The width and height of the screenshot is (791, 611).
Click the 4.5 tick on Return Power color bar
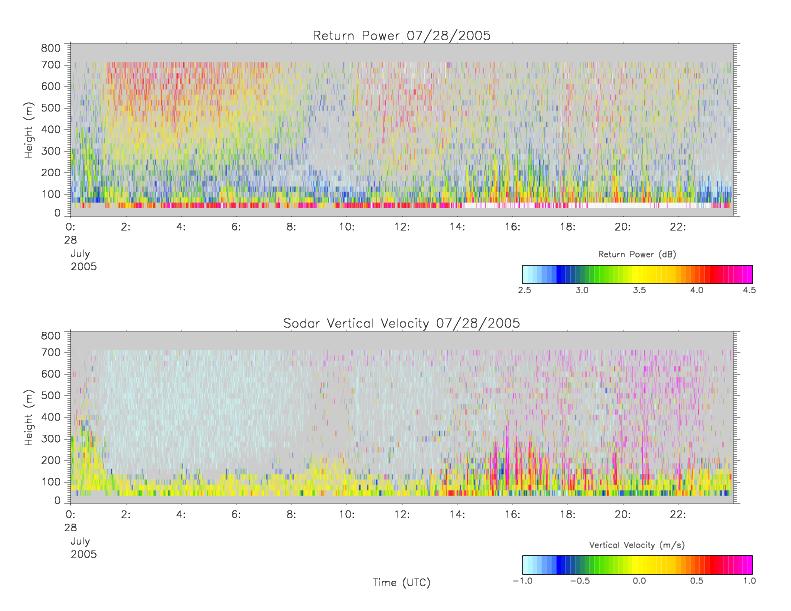[x=749, y=290]
